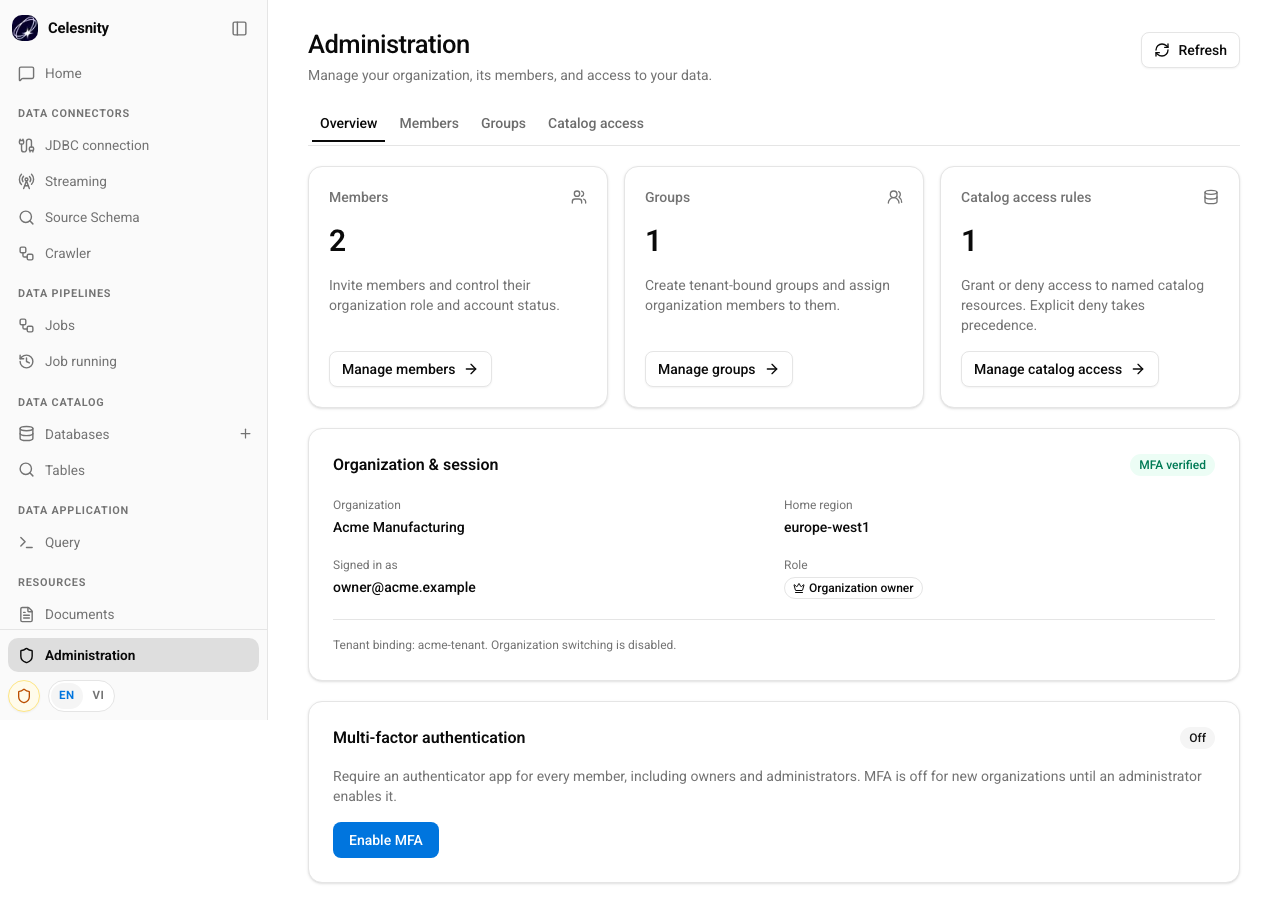Switch to the Groups tab

[503, 123]
